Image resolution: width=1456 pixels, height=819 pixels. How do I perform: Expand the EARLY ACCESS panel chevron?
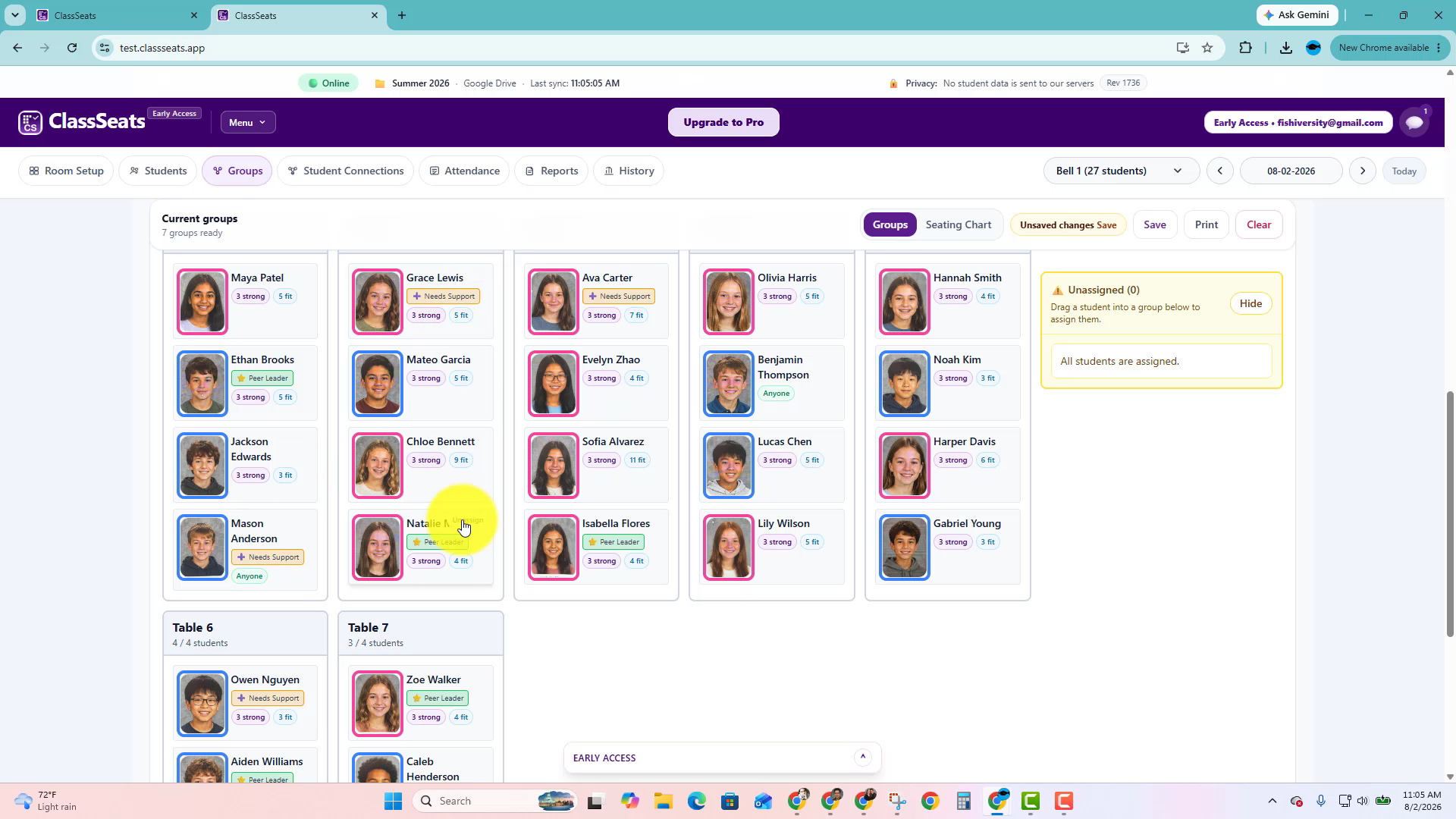(x=863, y=757)
